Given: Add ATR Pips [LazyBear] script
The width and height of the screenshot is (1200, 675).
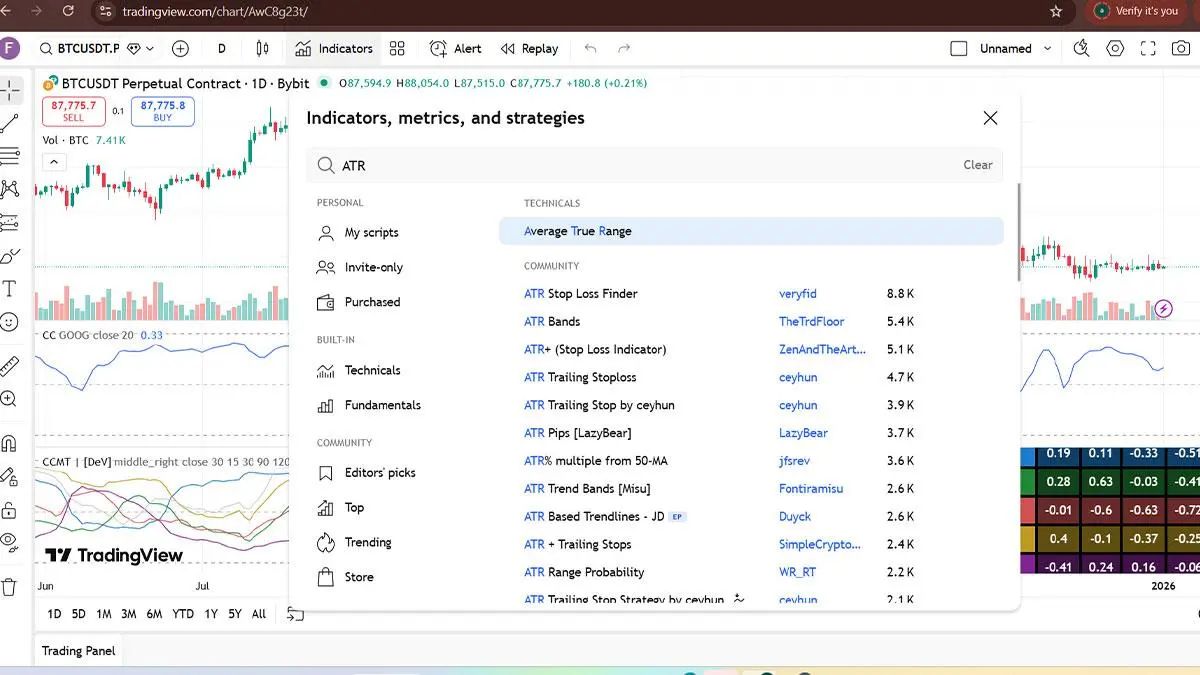Looking at the screenshot, I should pos(578,433).
